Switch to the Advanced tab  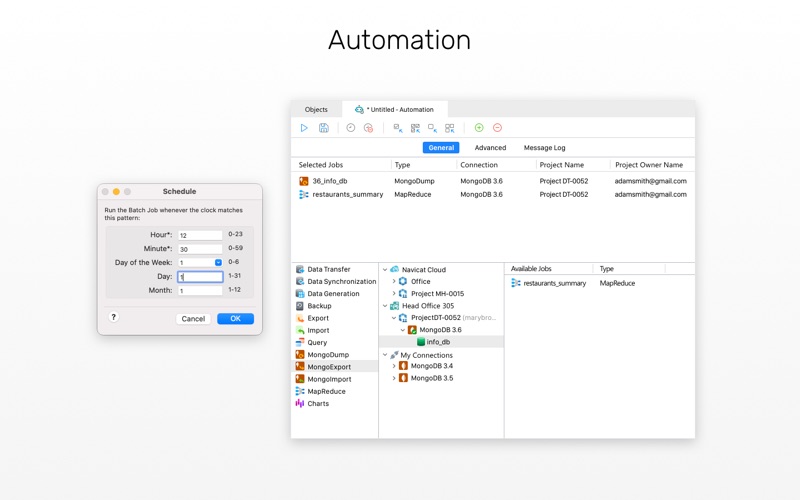coord(490,147)
